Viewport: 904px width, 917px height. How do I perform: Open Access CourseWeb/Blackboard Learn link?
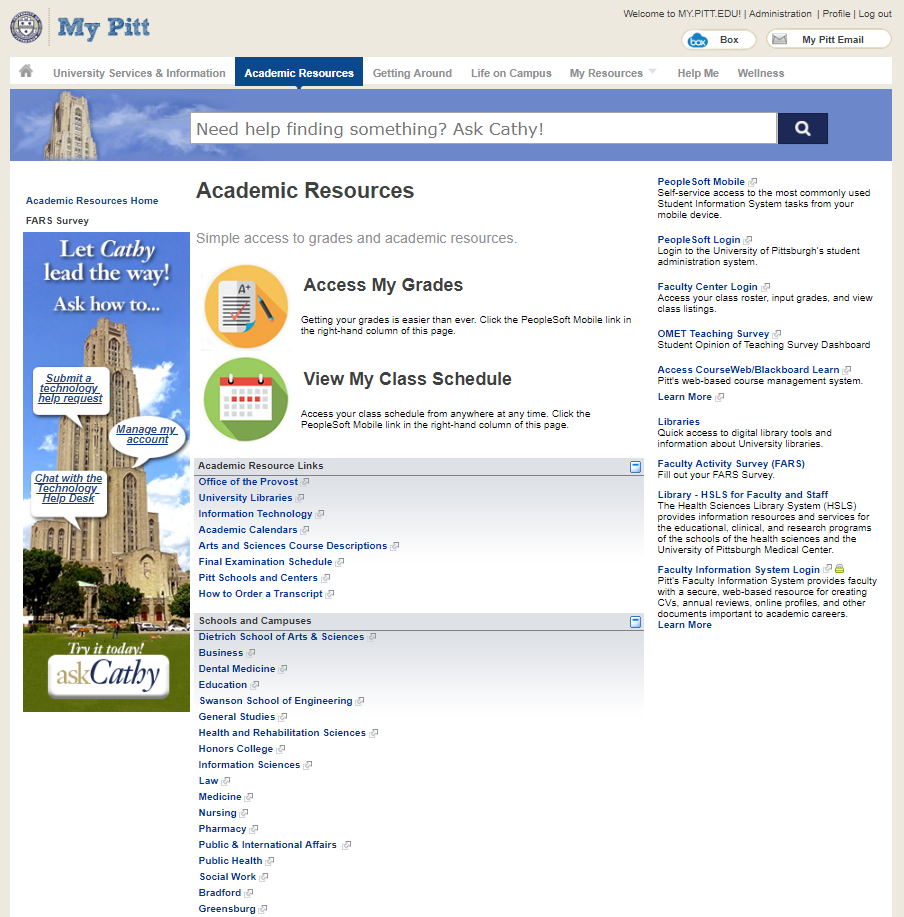(x=748, y=370)
